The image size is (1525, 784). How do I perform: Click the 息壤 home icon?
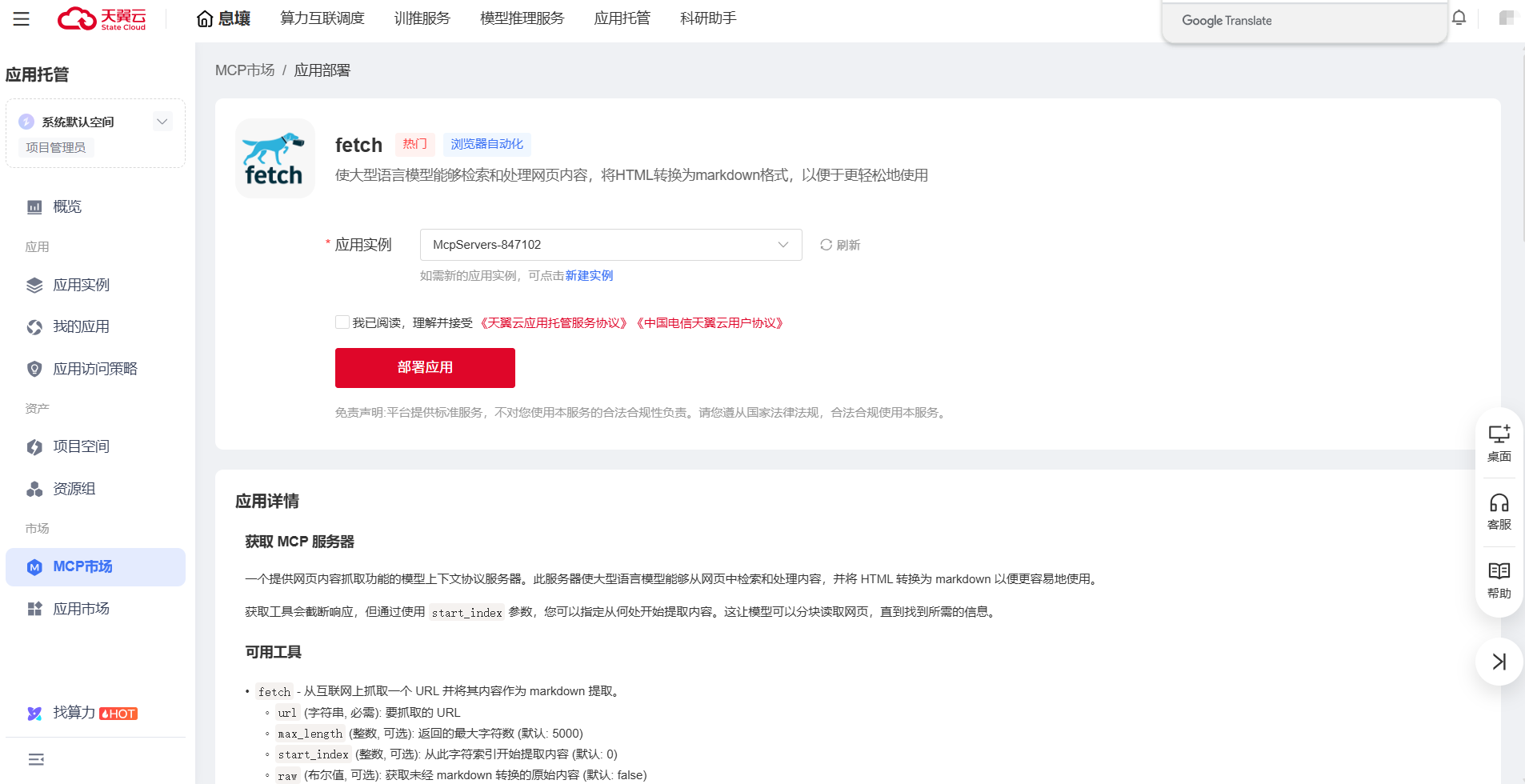tap(205, 18)
